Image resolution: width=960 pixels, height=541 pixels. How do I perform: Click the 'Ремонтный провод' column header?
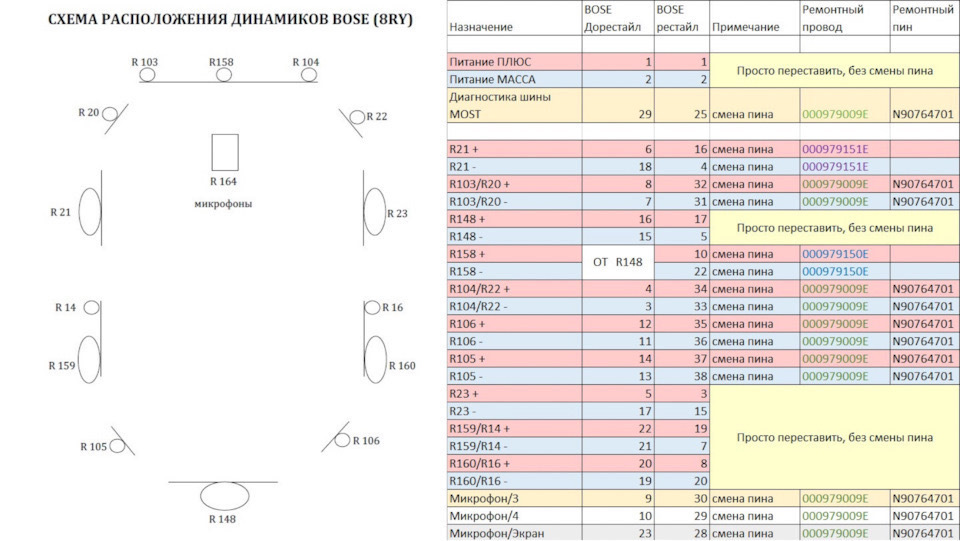pyautogui.click(x=833, y=18)
